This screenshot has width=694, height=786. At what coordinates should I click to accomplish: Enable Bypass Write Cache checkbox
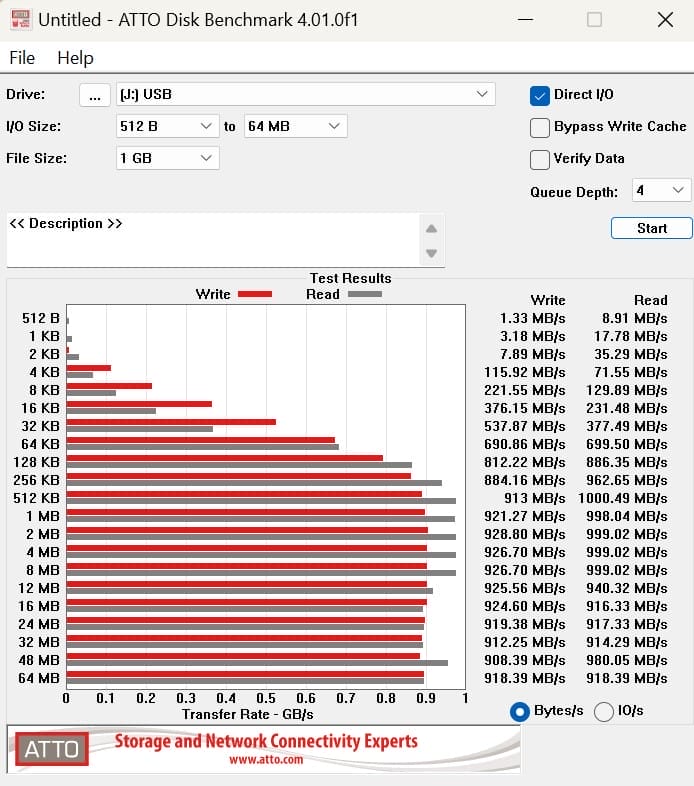pyautogui.click(x=540, y=127)
